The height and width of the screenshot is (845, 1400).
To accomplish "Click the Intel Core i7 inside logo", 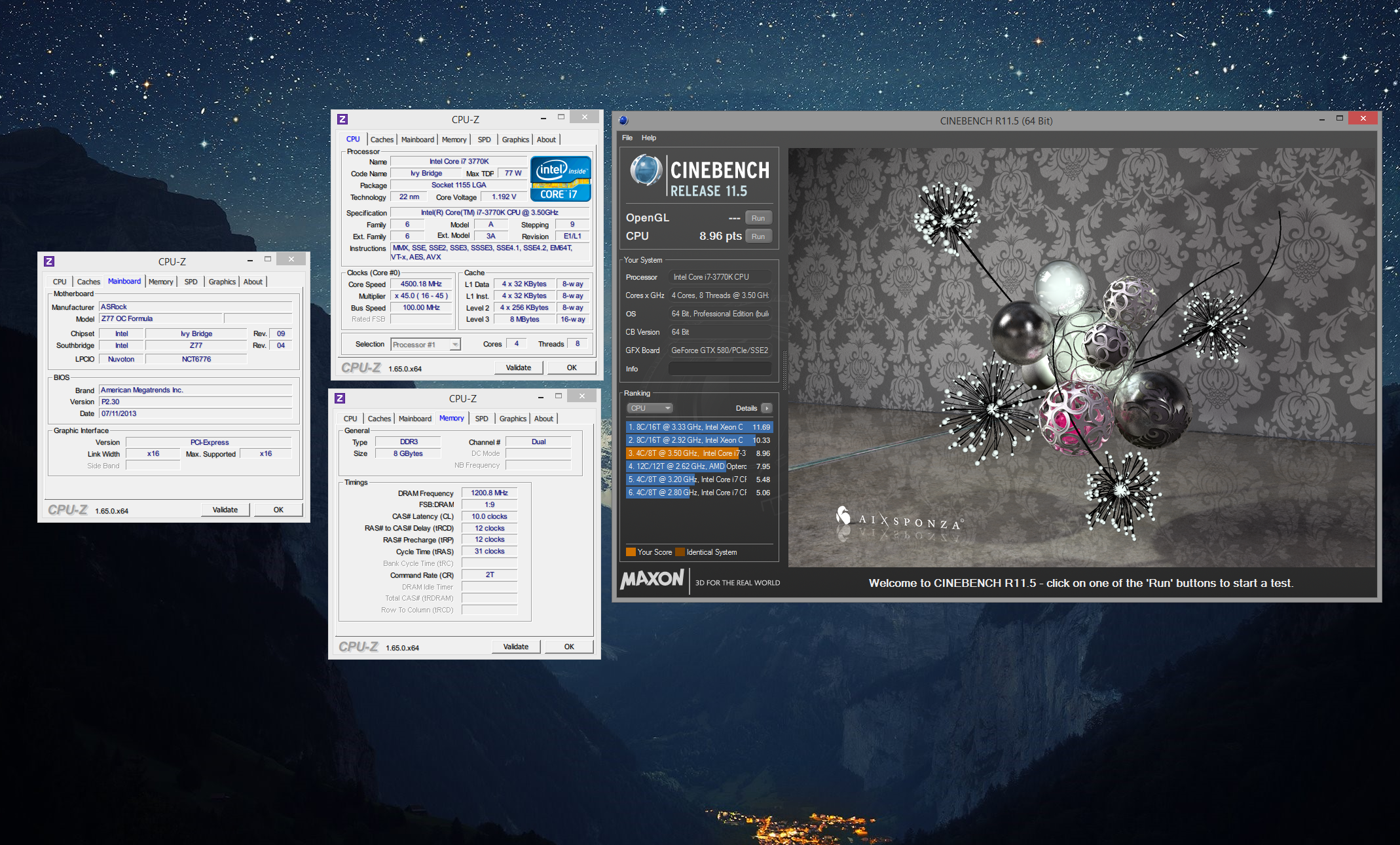I will [x=561, y=178].
